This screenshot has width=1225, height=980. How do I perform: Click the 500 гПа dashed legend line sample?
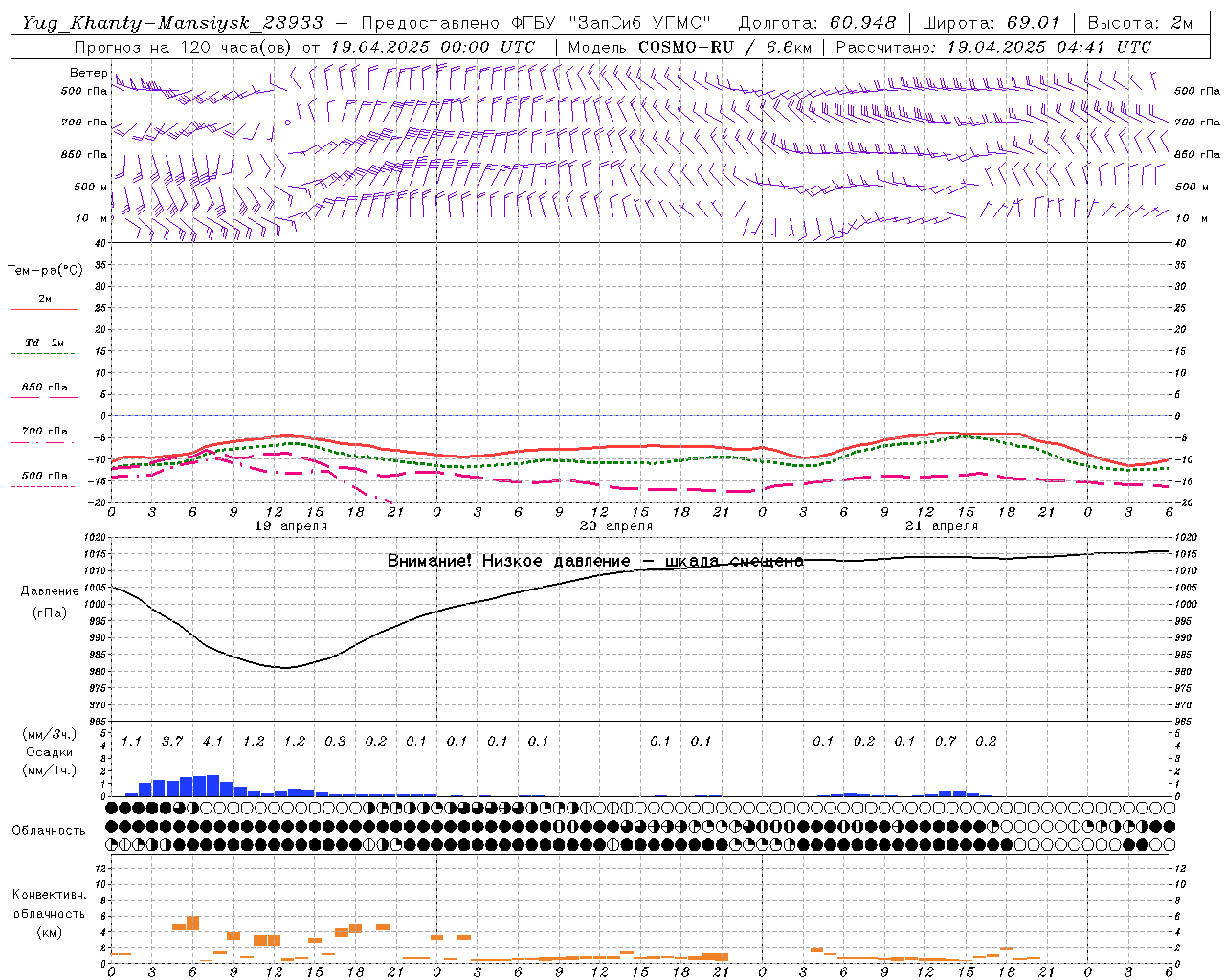click(42, 486)
